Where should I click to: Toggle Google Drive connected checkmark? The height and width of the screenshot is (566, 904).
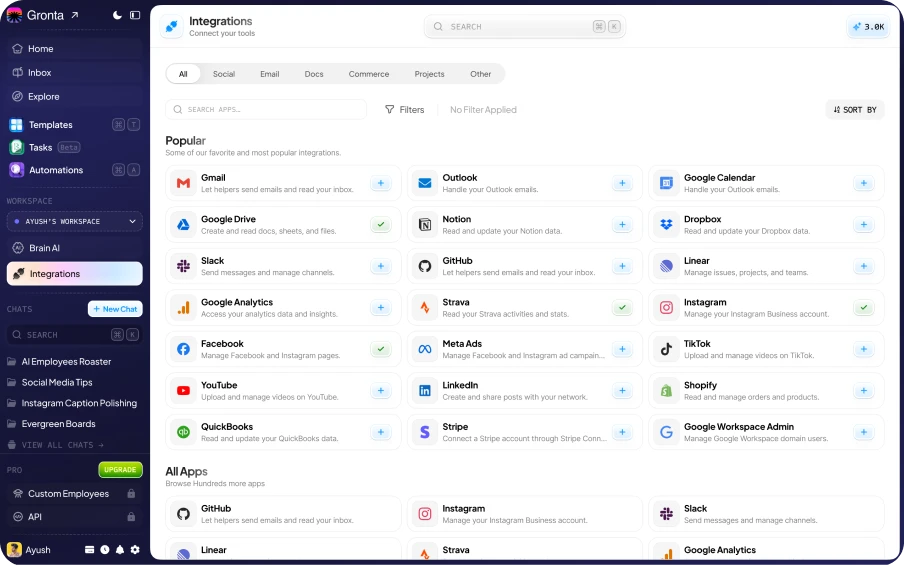coord(381,225)
